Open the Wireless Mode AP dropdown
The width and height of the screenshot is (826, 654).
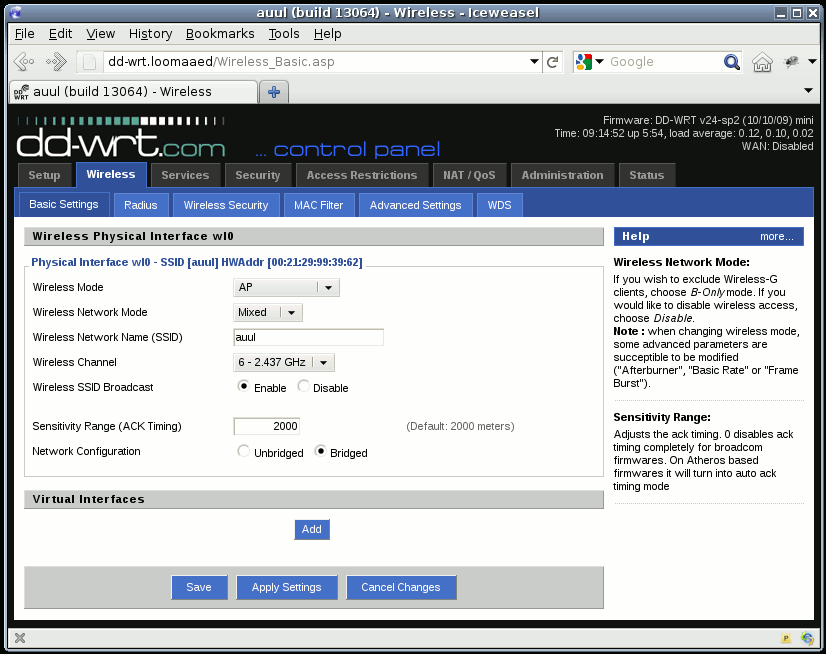286,287
